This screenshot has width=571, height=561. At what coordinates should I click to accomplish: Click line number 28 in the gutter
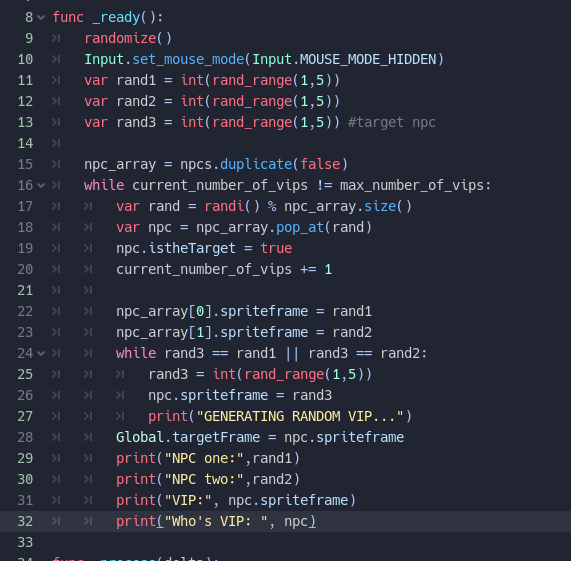[x=25, y=437]
